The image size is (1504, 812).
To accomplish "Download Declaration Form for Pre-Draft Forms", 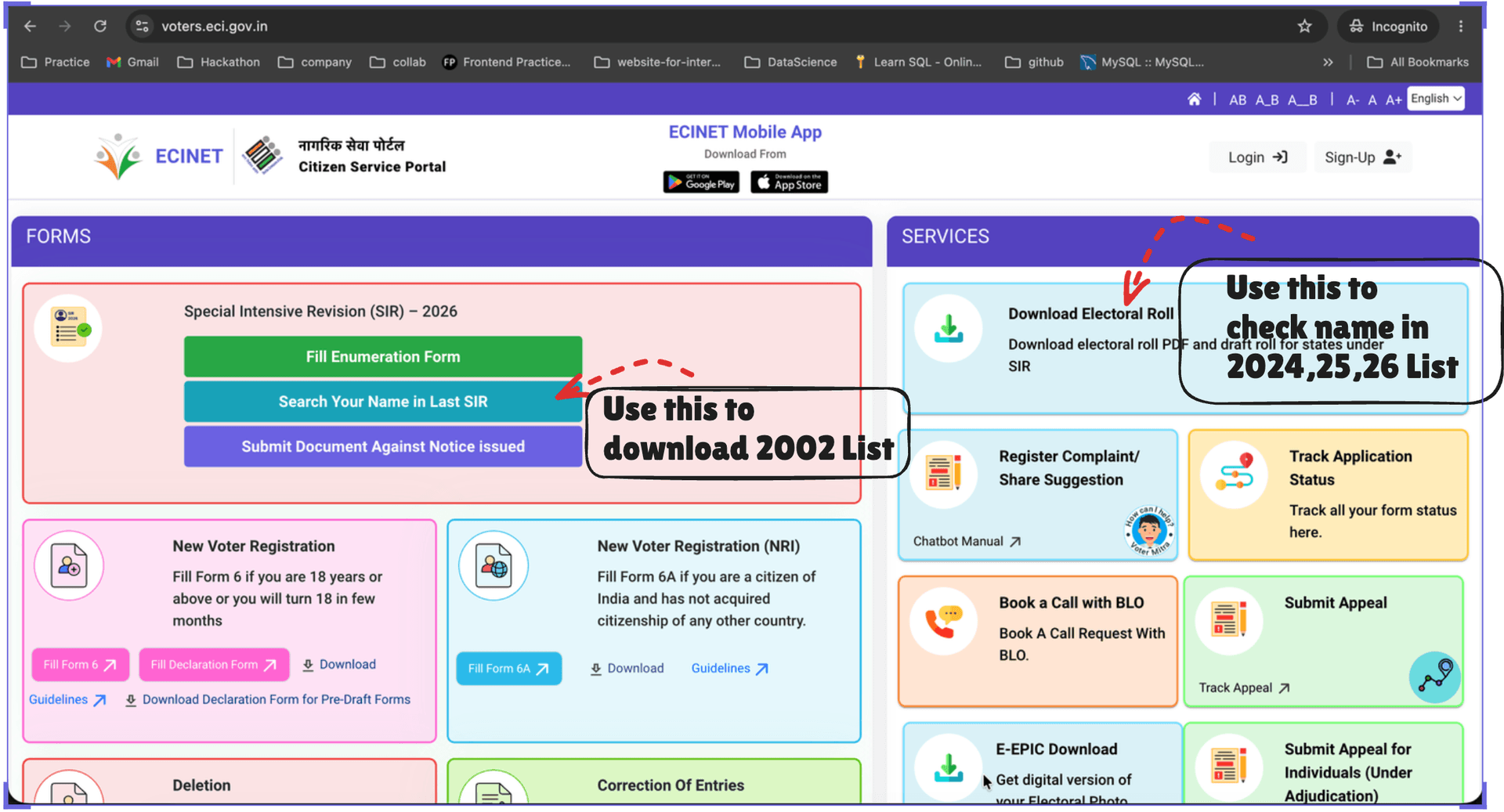I will (268, 700).
